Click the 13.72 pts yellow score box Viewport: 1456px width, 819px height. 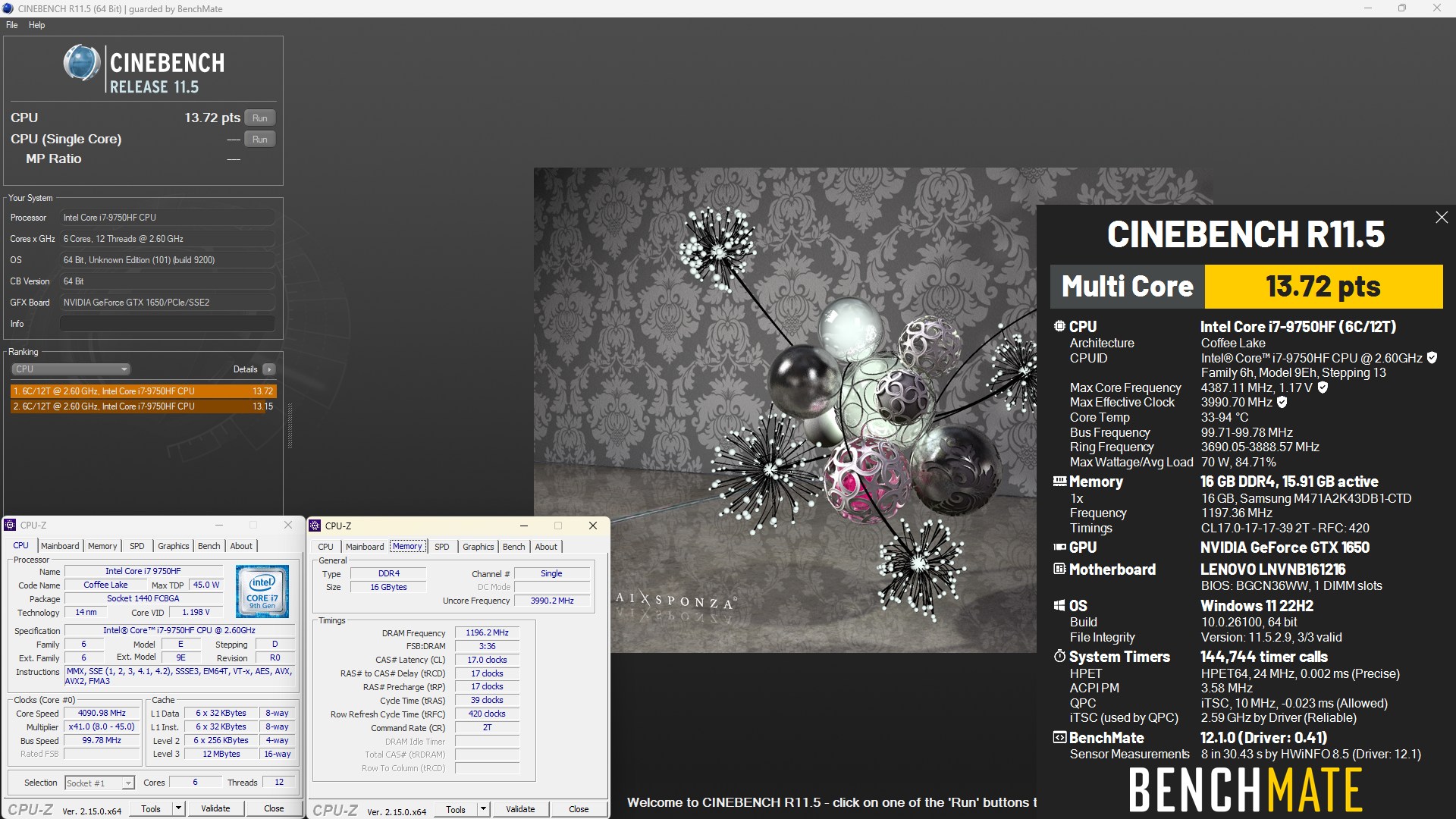1323,287
